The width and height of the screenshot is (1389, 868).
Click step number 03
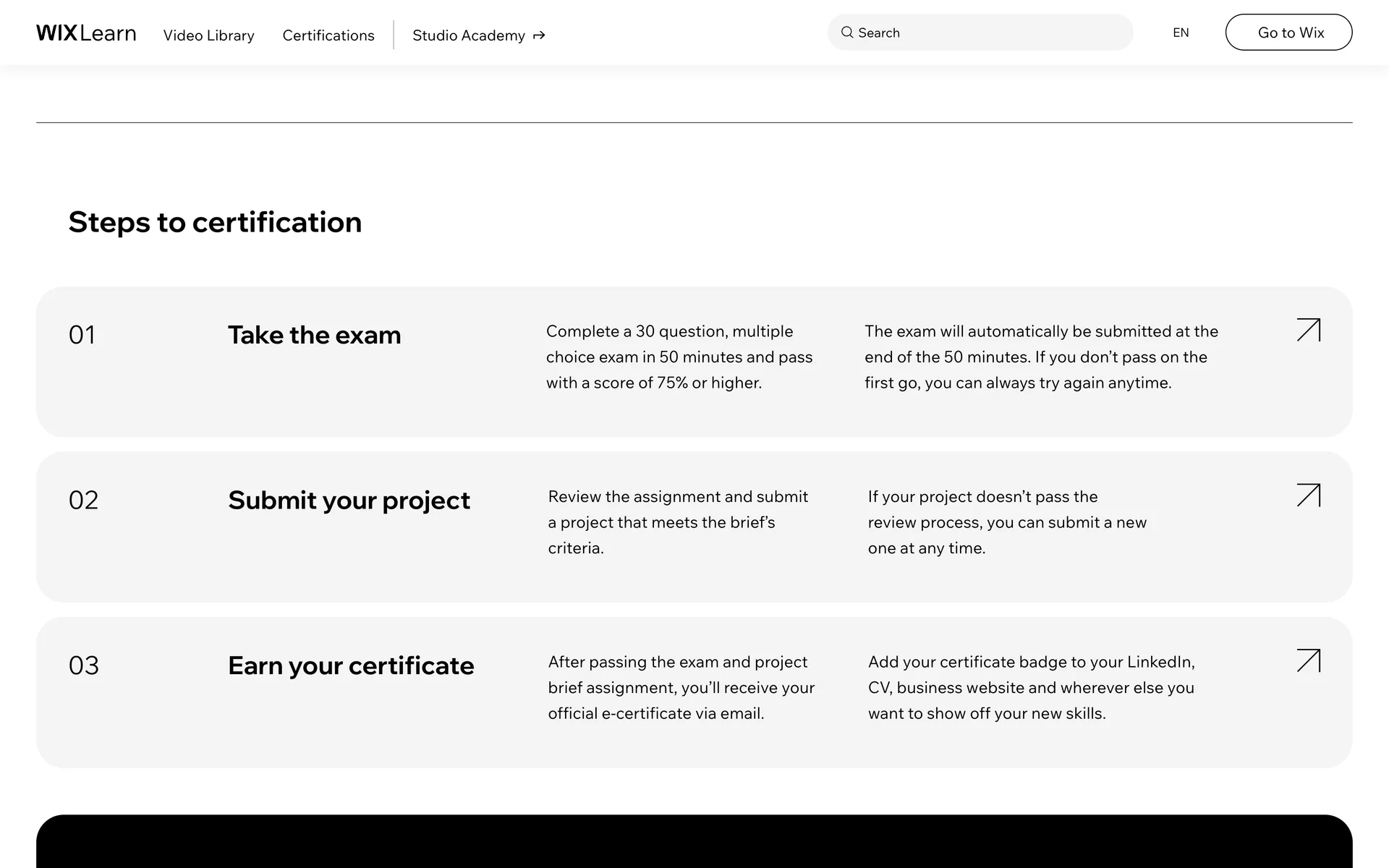coord(83,665)
